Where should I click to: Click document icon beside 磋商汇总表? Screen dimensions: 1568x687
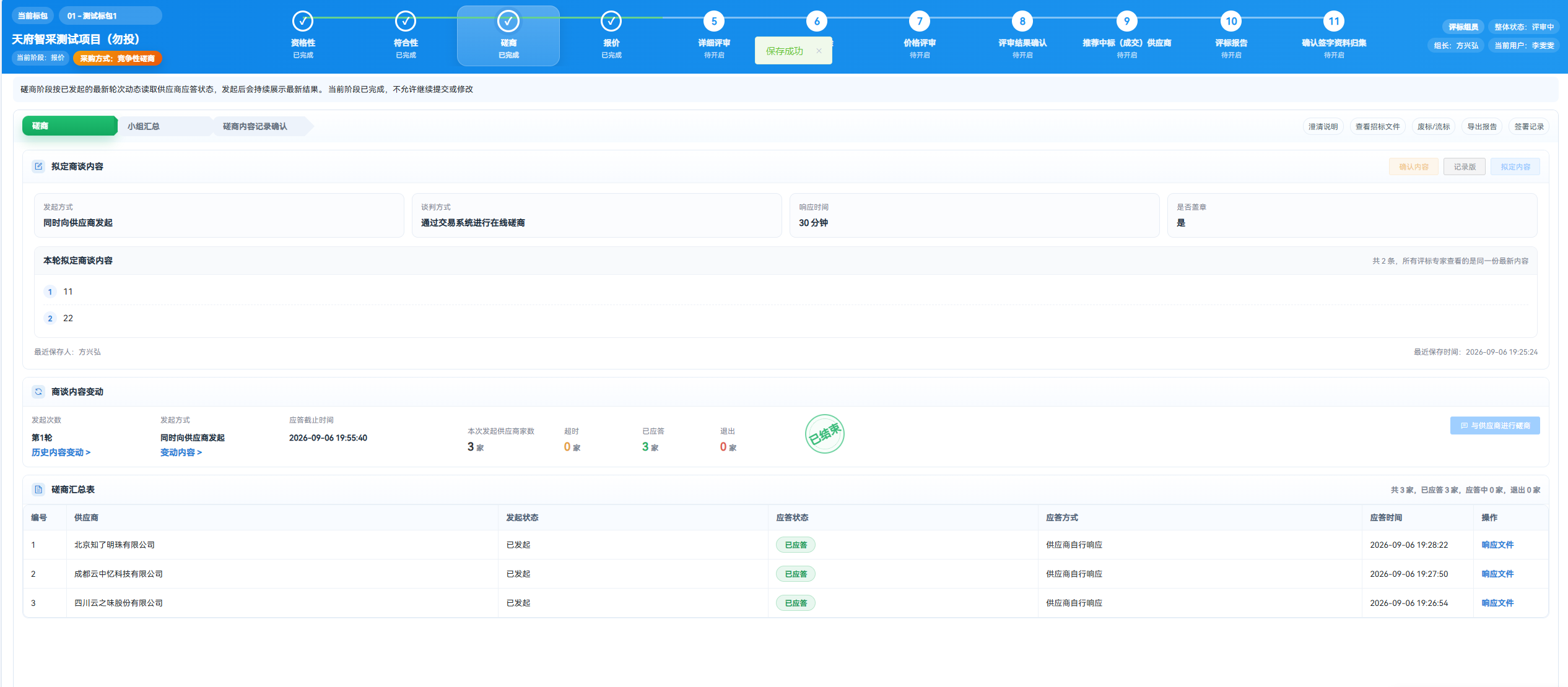point(38,490)
